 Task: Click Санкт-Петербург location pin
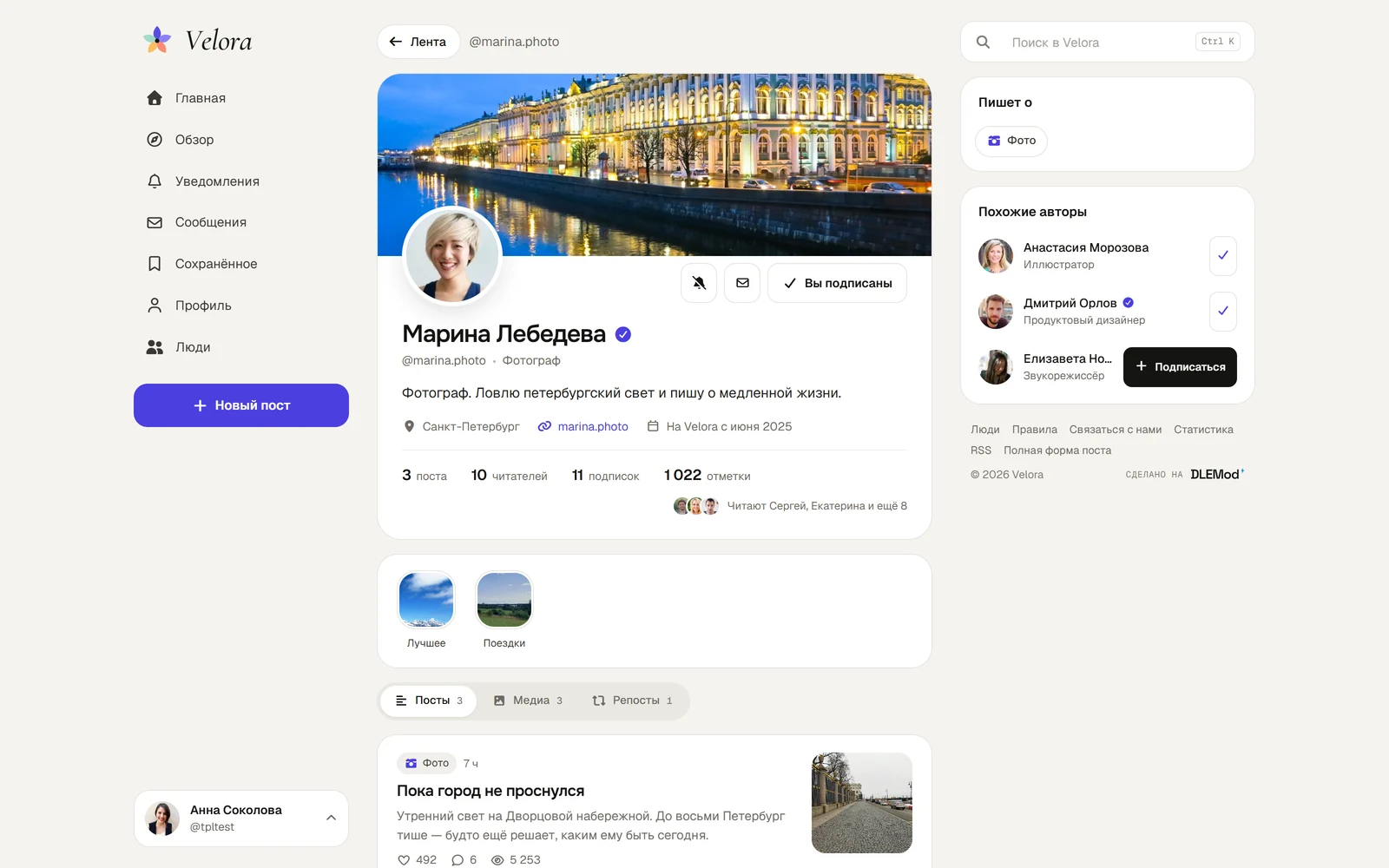[x=410, y=426]
